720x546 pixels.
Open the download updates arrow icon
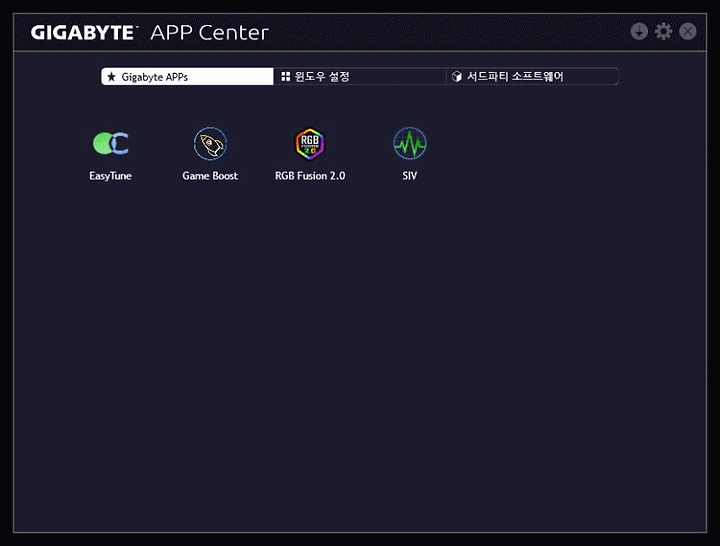(639, 32)
